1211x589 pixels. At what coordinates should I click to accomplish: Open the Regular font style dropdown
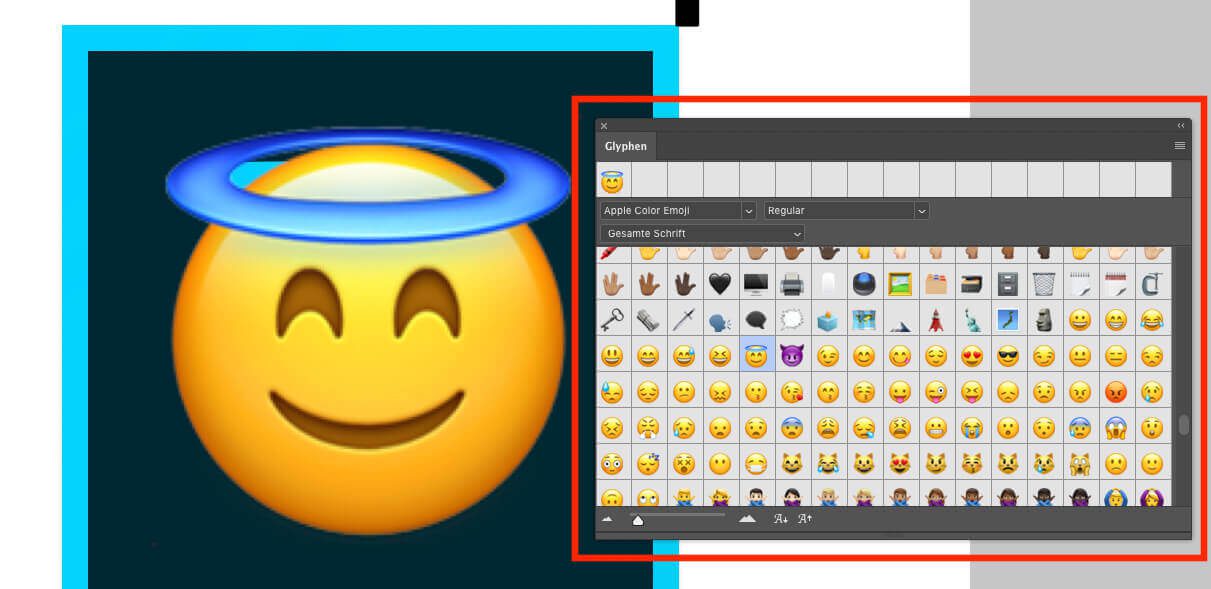pyautogui.click(x=922, y=211)
